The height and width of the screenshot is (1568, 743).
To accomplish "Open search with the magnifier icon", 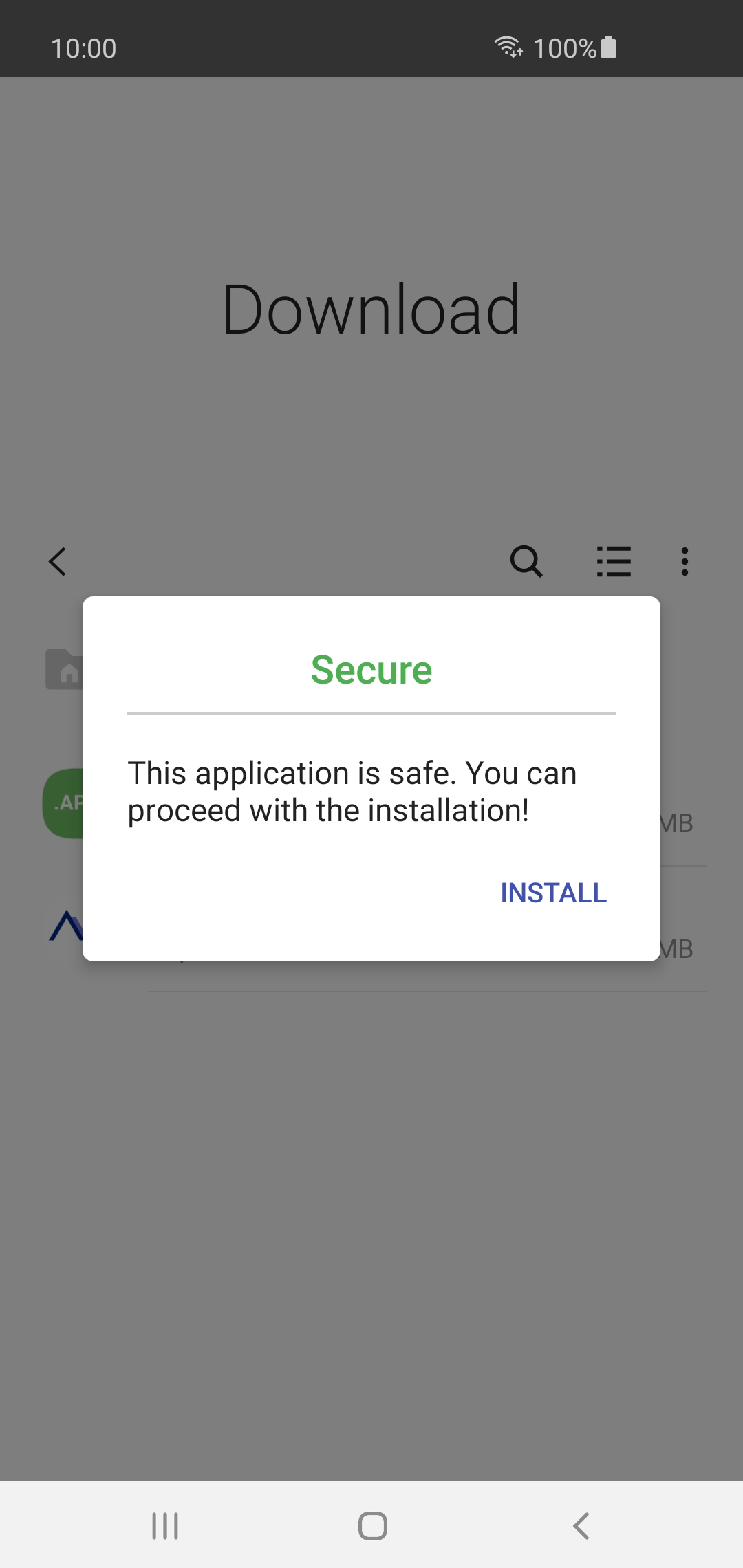I will tap(526, 561).
